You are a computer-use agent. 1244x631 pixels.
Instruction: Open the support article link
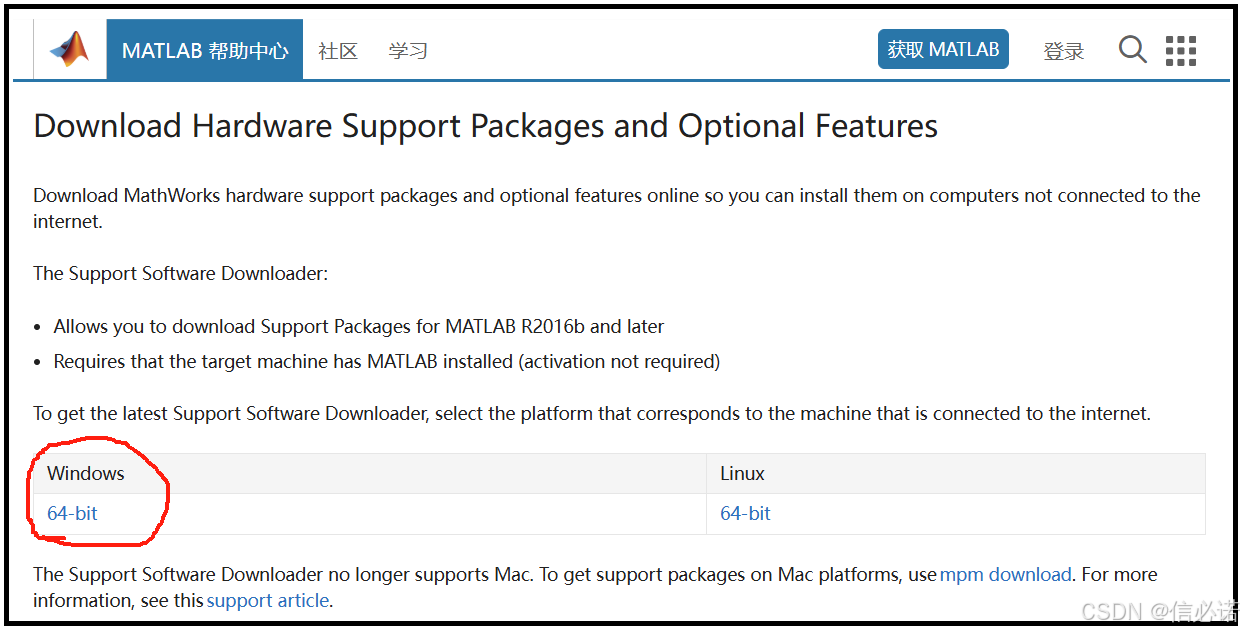click(x=268, y=600)
